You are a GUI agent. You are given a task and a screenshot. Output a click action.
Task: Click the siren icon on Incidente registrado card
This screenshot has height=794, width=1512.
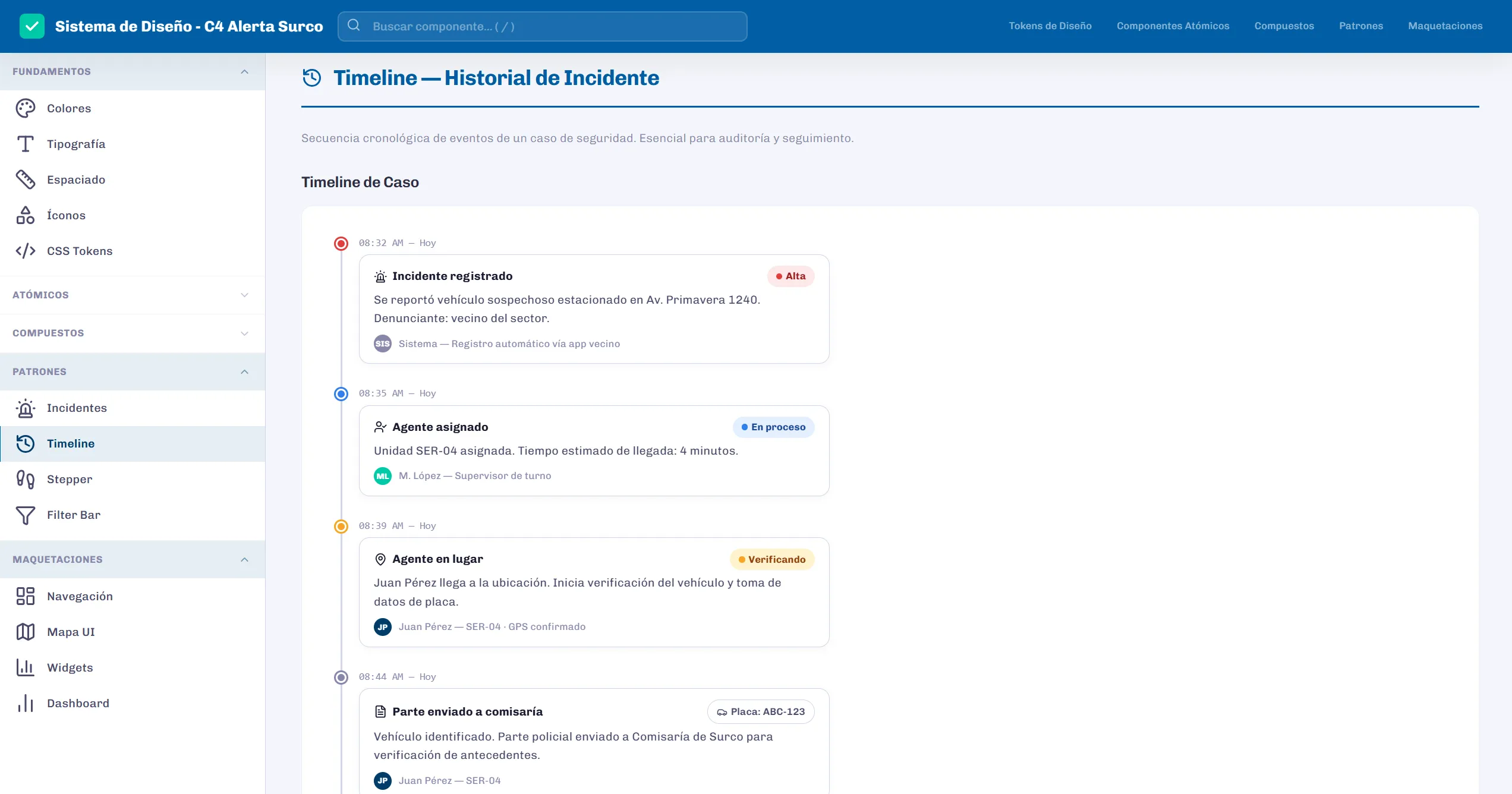[x=380, y=276]
